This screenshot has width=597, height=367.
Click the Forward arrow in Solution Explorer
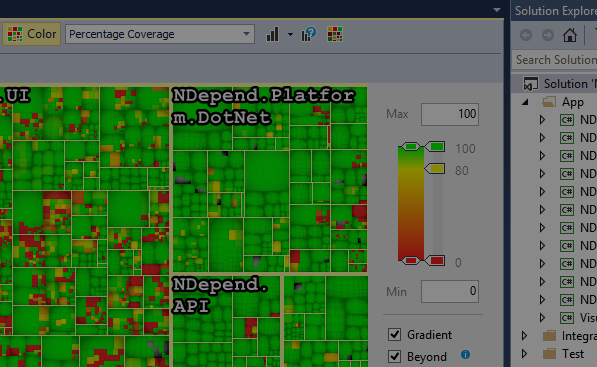(x=548, y=35)
